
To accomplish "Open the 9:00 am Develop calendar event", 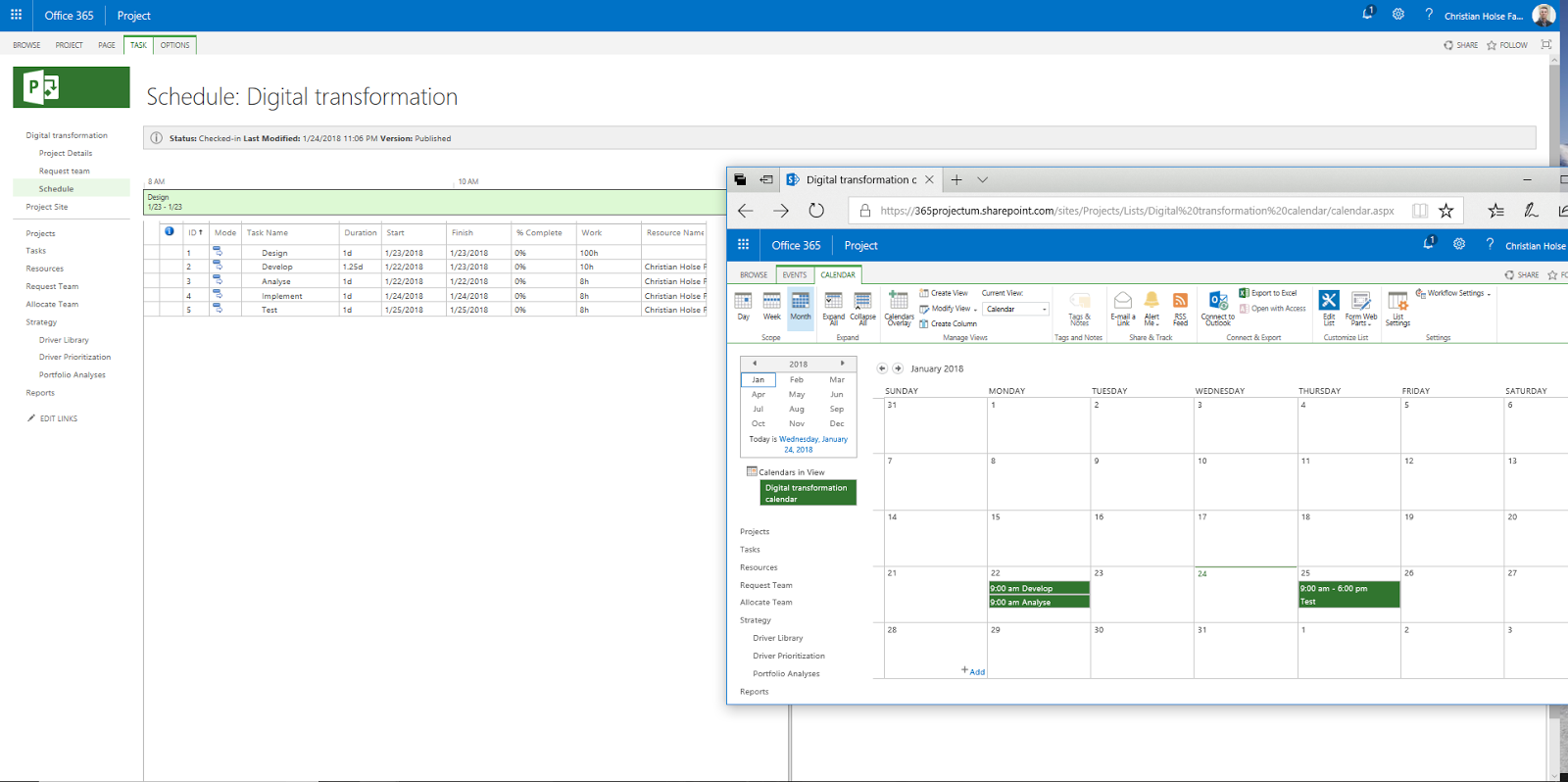I will 1039,588.
